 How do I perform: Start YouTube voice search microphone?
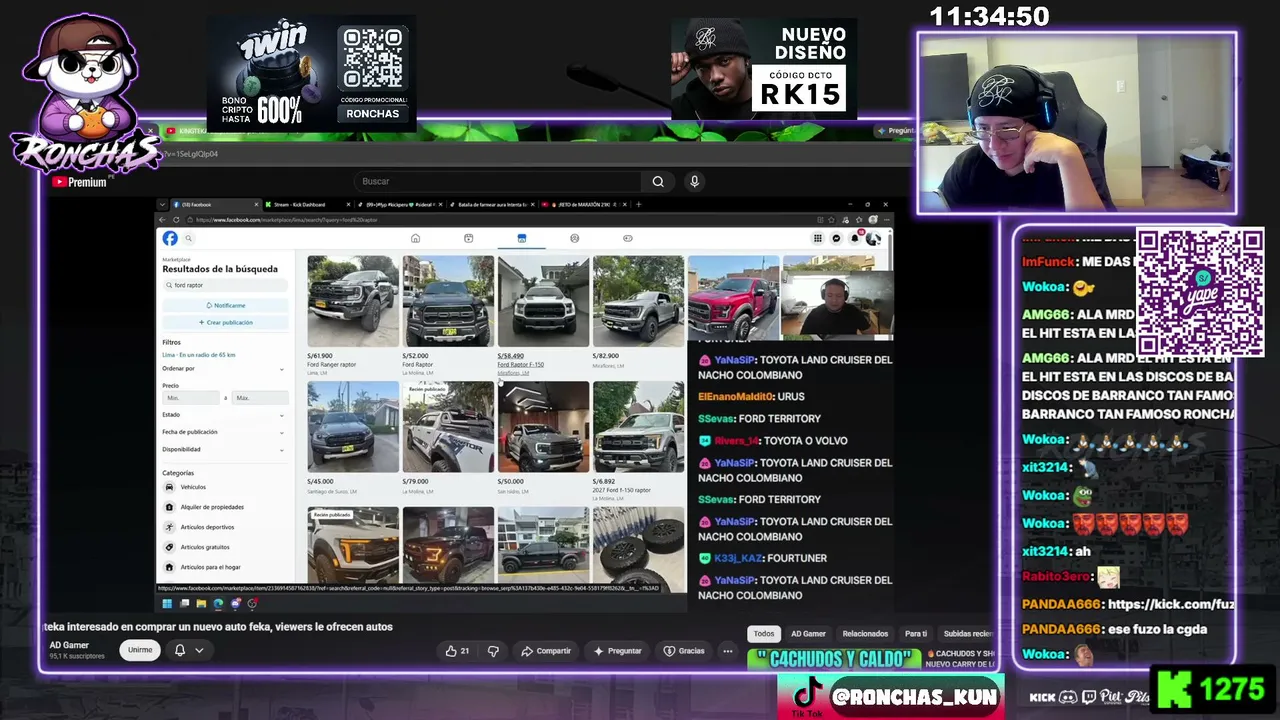coord(694,181)
